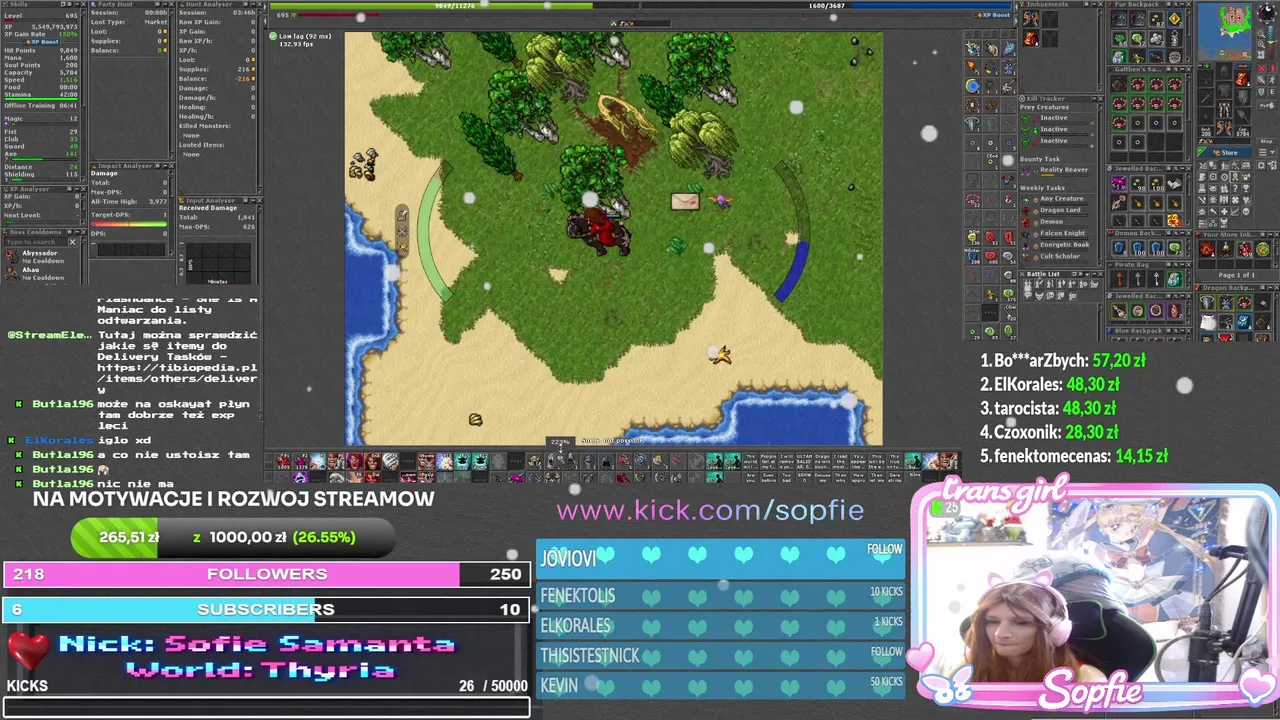This screenshot has width=1280, height=720.
Task: Collapse the XP Analyser panel
Action: point(77,189)
